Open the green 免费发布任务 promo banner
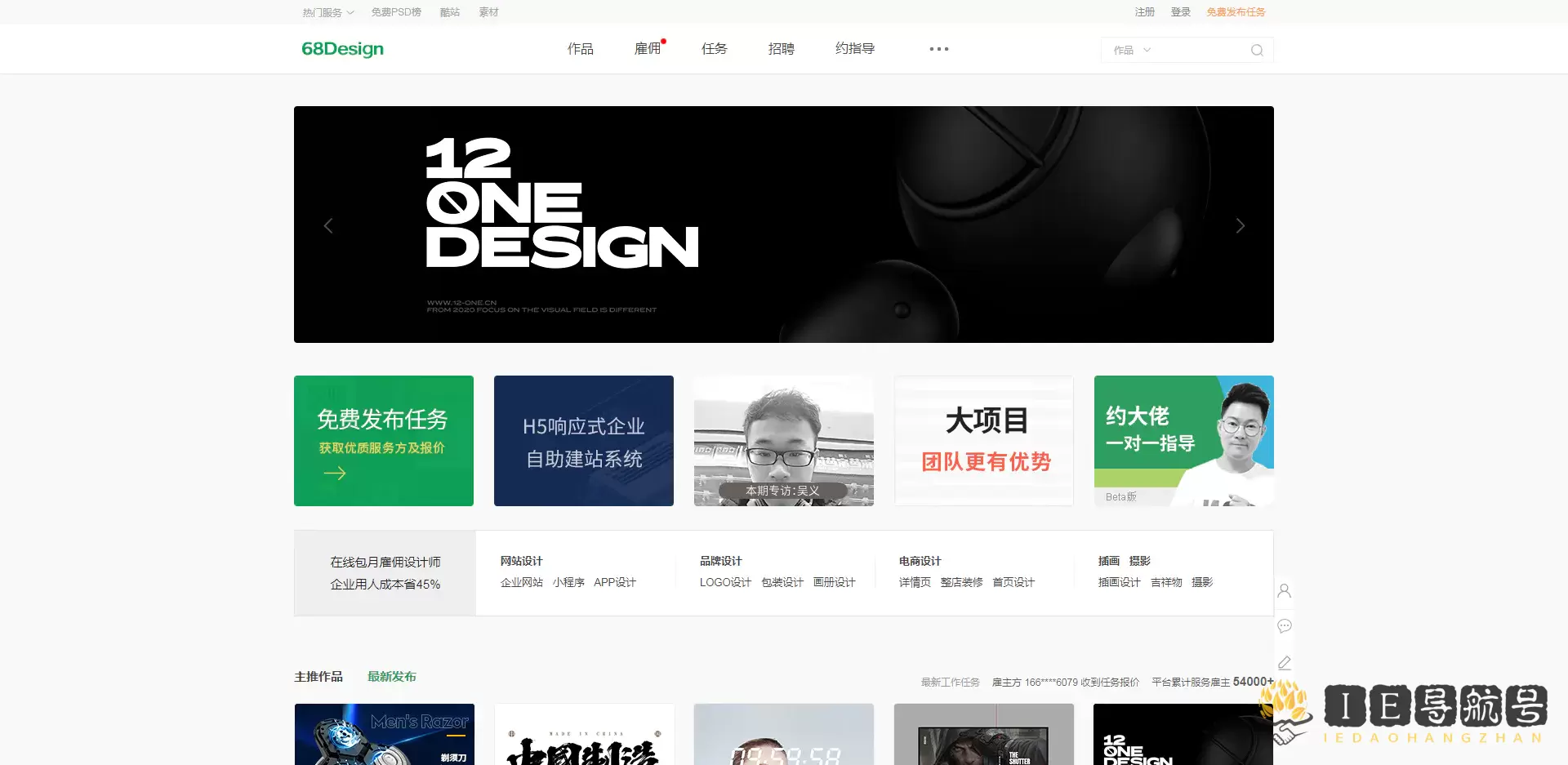1568x765 pixels. (x=383, y=440)
